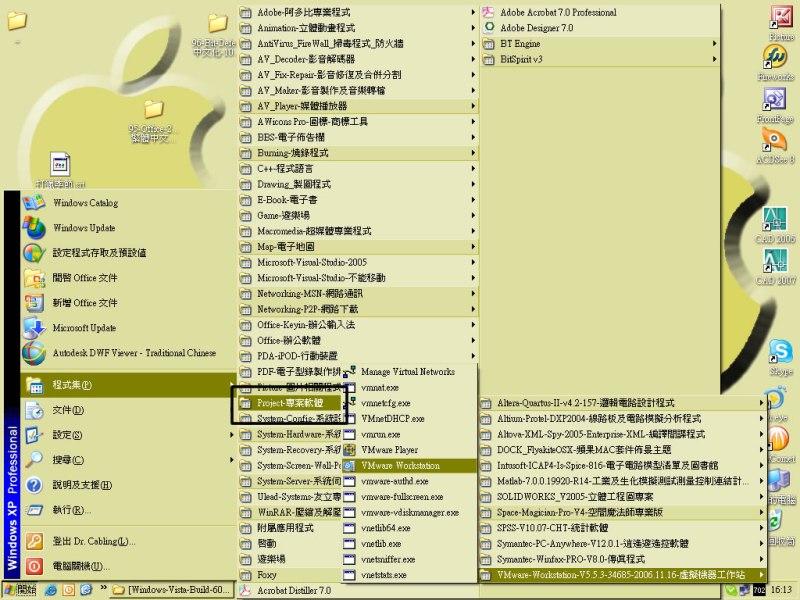Run vmrun.exe entry
This screenshot has height=600, width=800.
[x=409, y=435]
